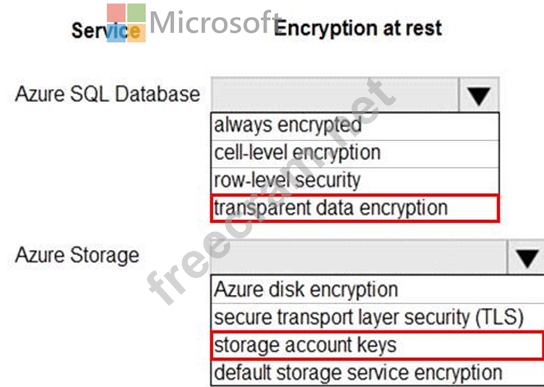Click the Microsoft wordmark text

[x=216, y=22]
